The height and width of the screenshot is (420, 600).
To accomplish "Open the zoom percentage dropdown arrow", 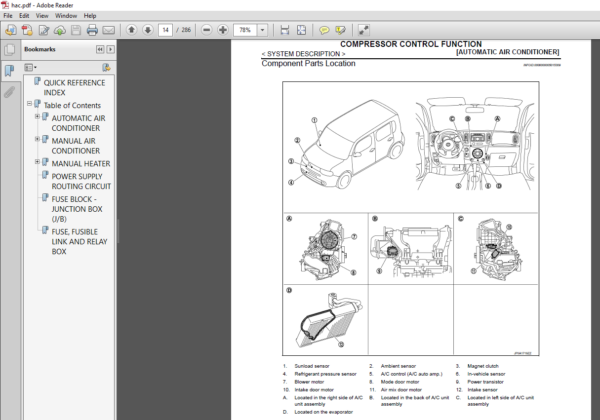I will point(262,30).
